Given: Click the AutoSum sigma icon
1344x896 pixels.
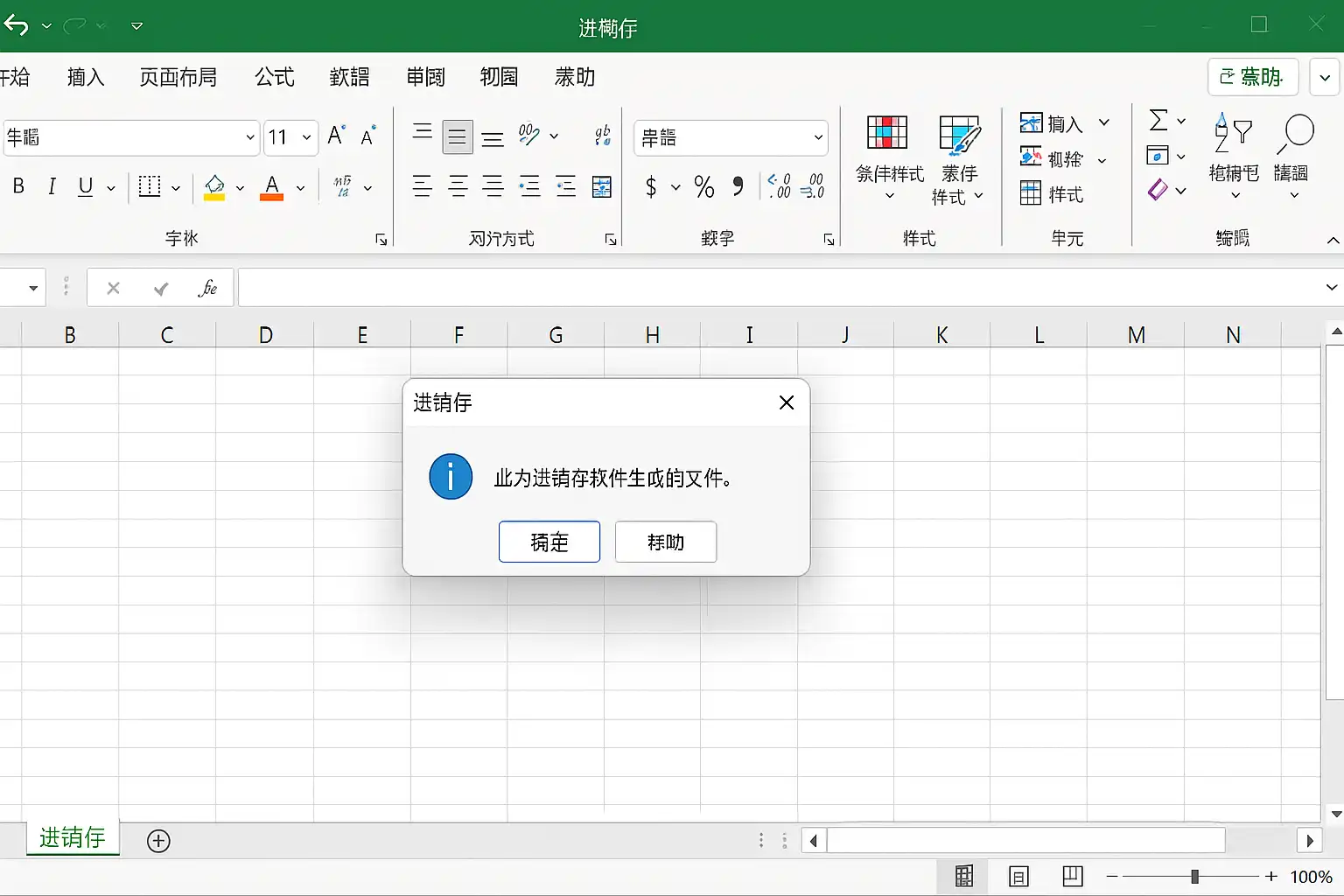Looking at the screenshot, I should click(1158, 120).
